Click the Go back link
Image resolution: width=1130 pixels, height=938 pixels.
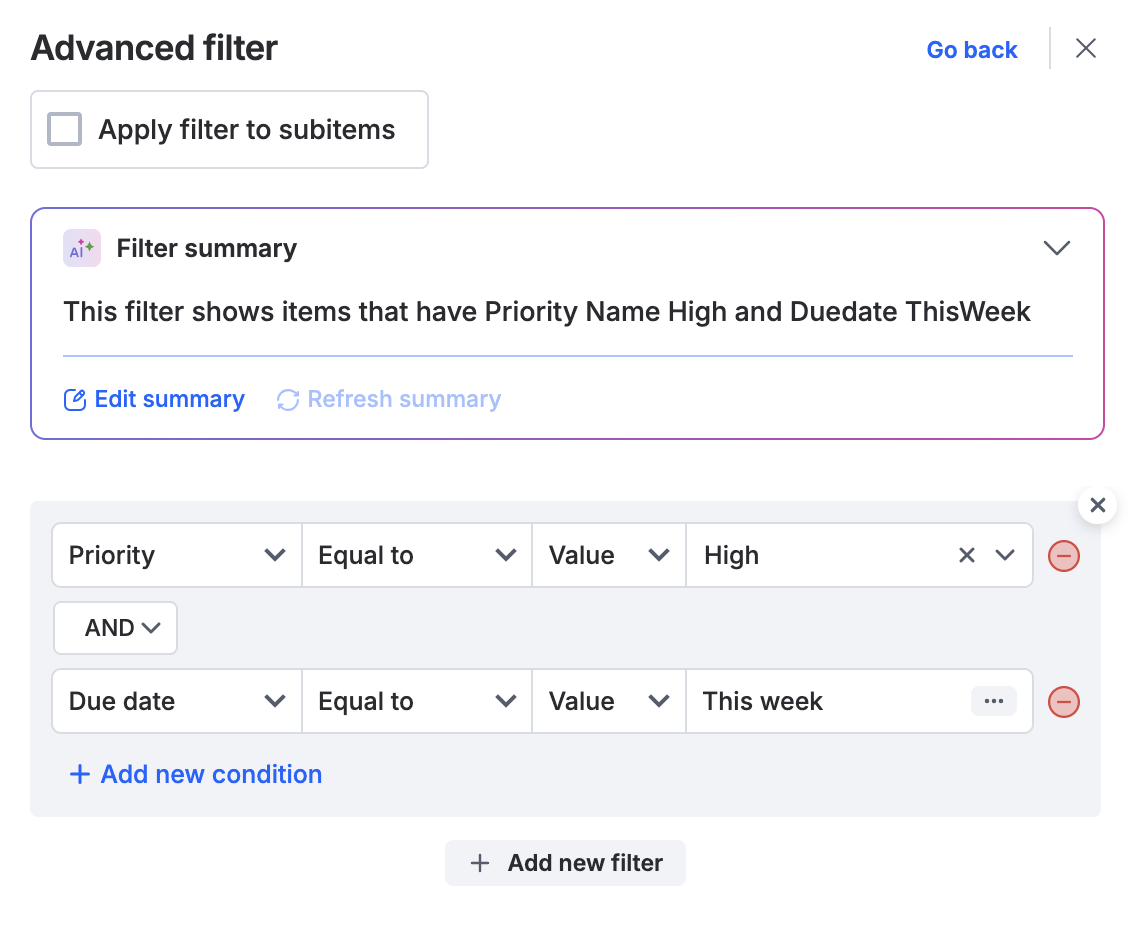pyautogui.click(x=971, y=50)
